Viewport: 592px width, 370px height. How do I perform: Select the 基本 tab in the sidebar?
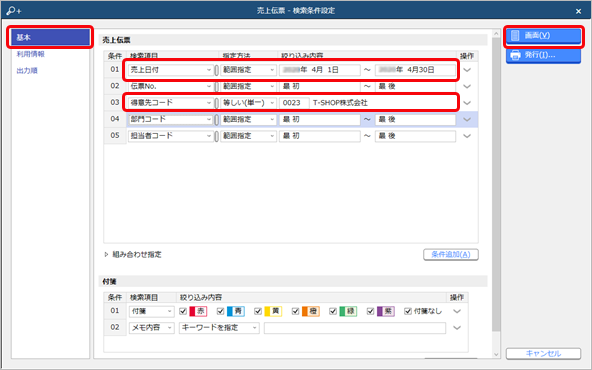(x=50, y=37)
